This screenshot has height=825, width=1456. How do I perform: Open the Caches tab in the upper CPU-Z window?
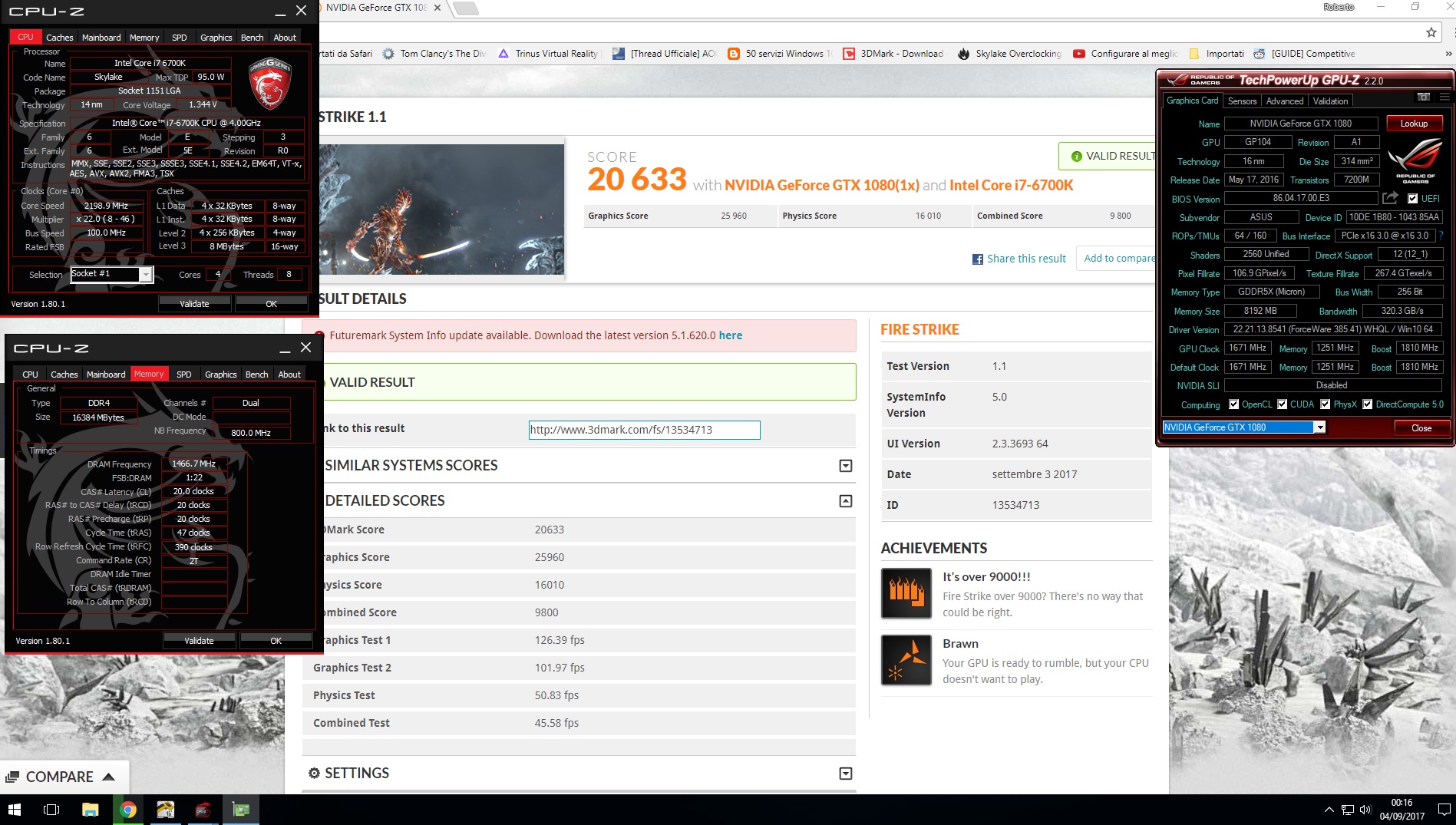point(59,38)
